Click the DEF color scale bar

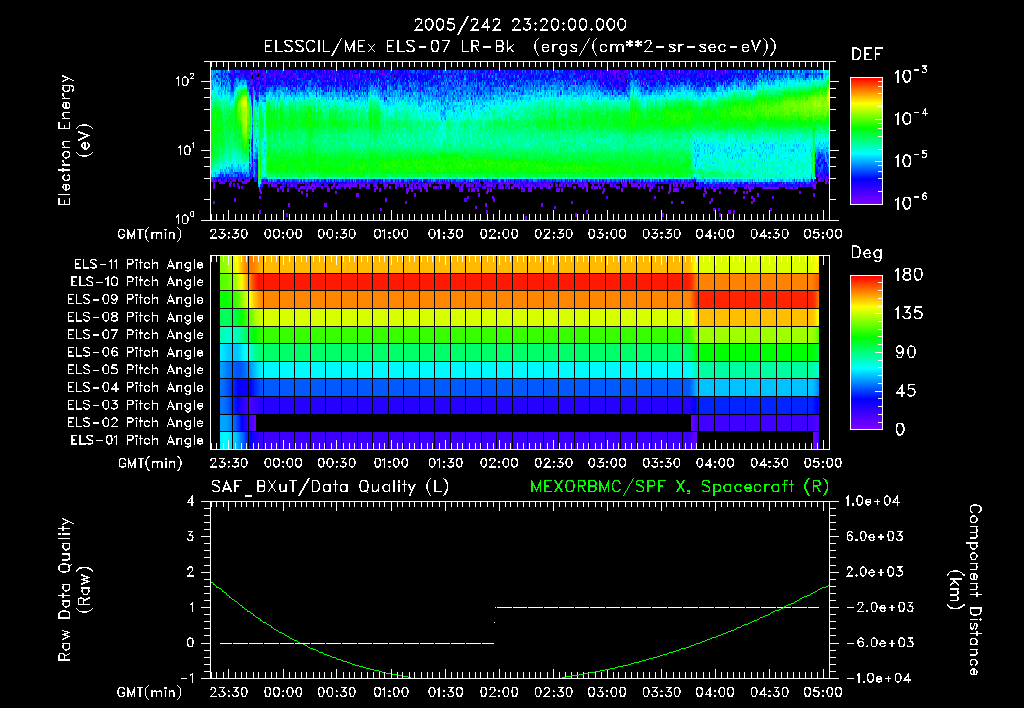coord(867,141)
